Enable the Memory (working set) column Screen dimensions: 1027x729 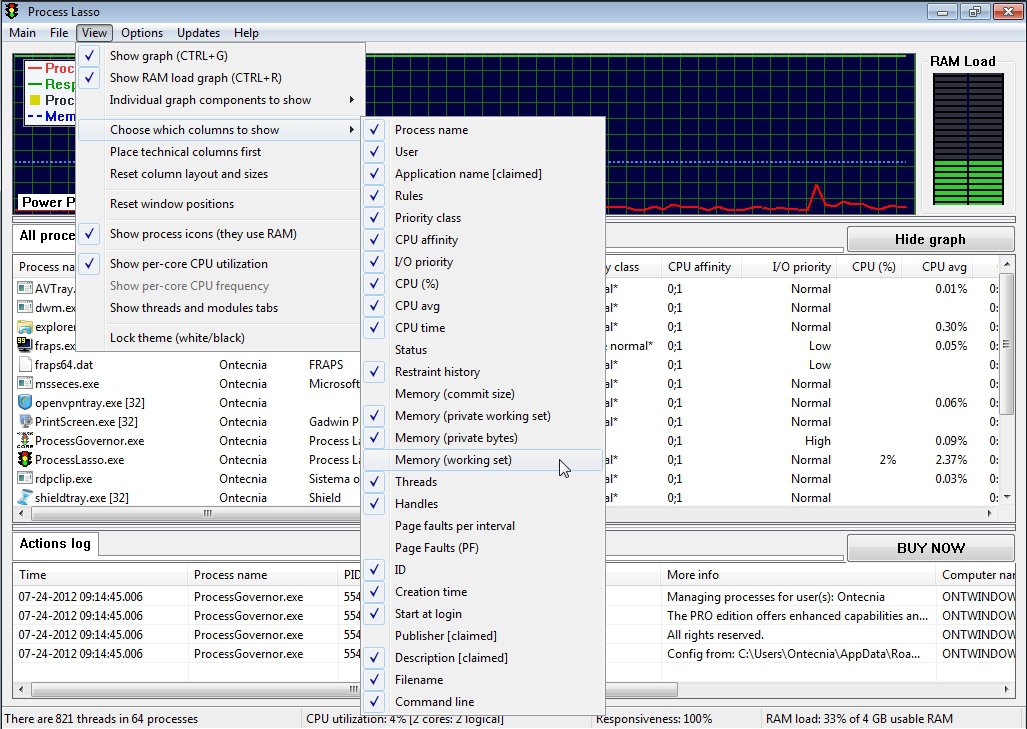(x=482, y=460)
